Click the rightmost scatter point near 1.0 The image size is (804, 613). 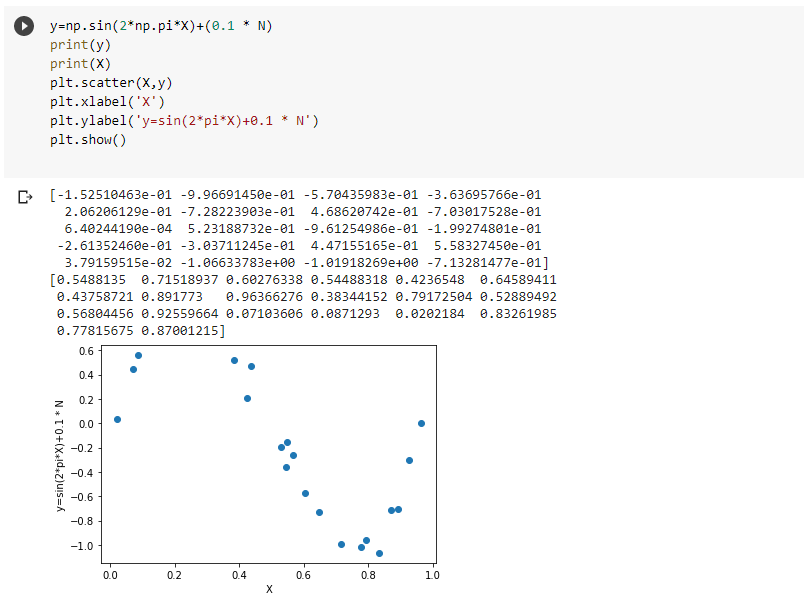pyautogui.click(x=421, y=423)
